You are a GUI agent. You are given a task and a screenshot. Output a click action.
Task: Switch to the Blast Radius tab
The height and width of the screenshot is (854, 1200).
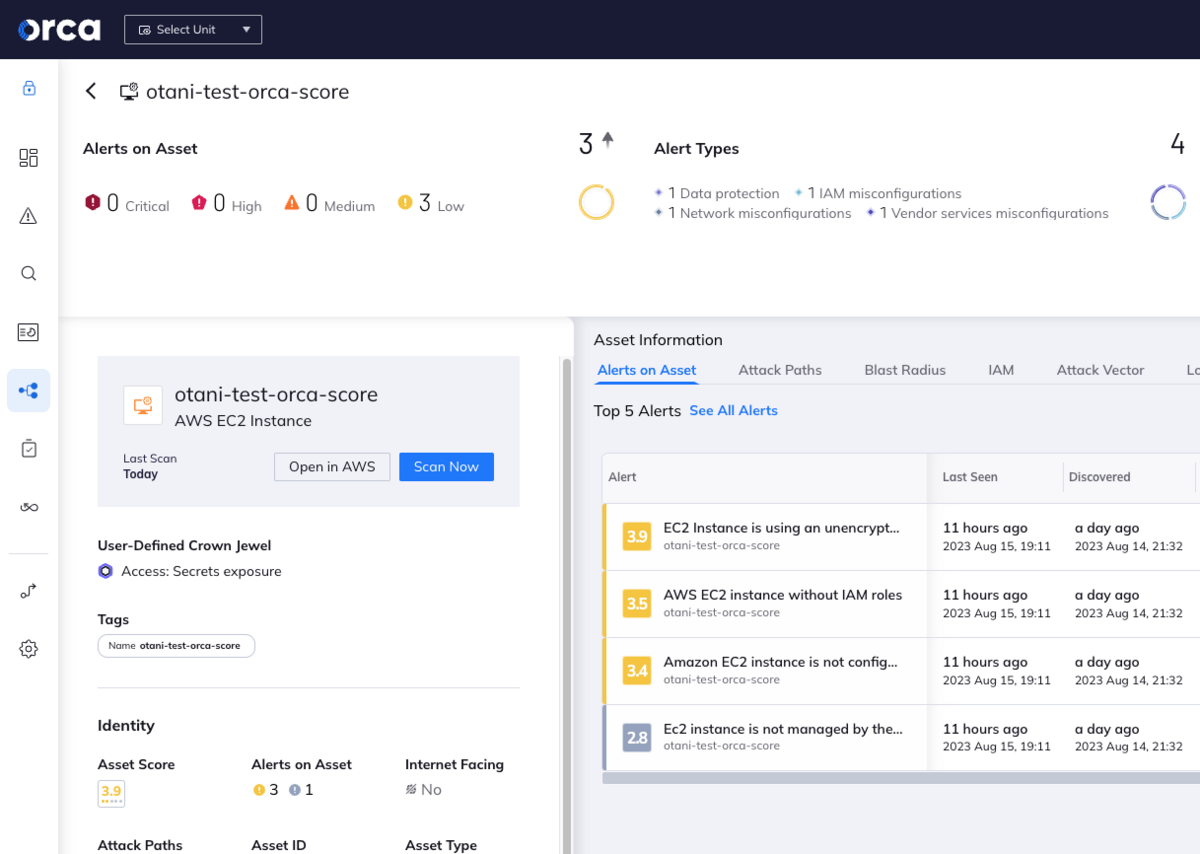(x=905, y=370)
